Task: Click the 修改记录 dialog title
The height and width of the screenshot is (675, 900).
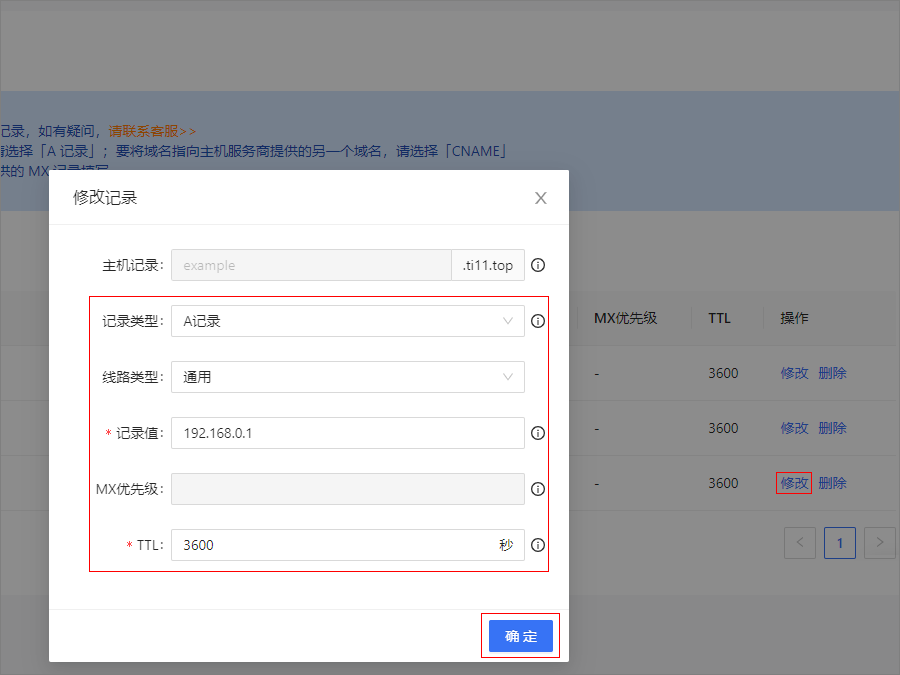Action: [x=105, y=198]
